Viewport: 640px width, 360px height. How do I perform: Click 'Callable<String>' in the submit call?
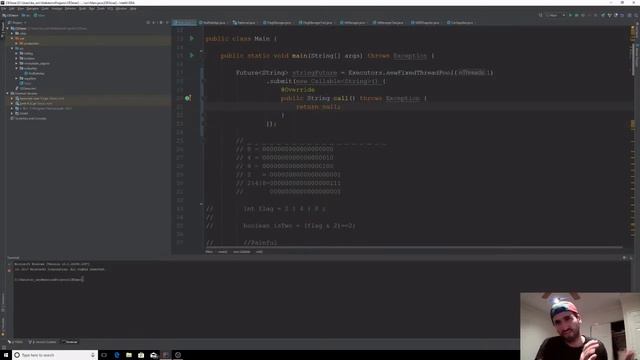point(344,81)
